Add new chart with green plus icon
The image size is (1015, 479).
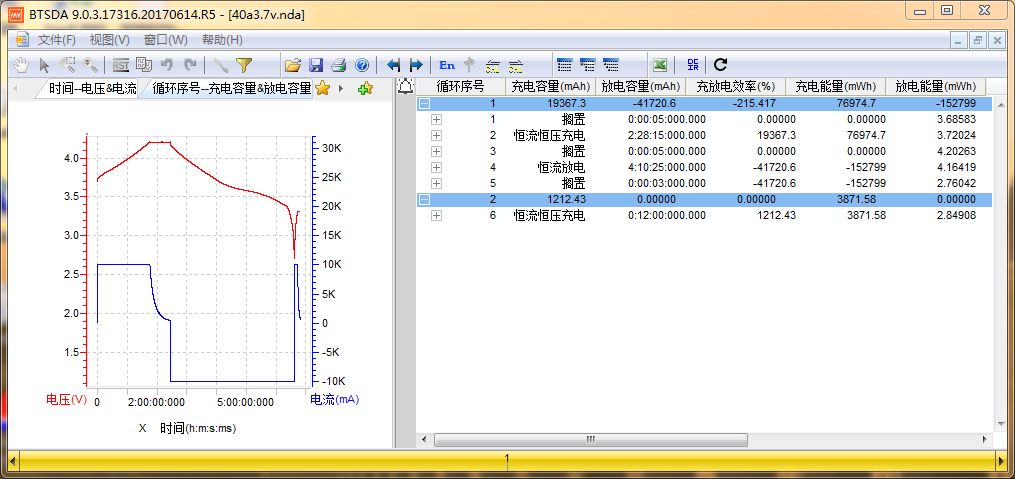pyautogui.click(x=365, y=89)
